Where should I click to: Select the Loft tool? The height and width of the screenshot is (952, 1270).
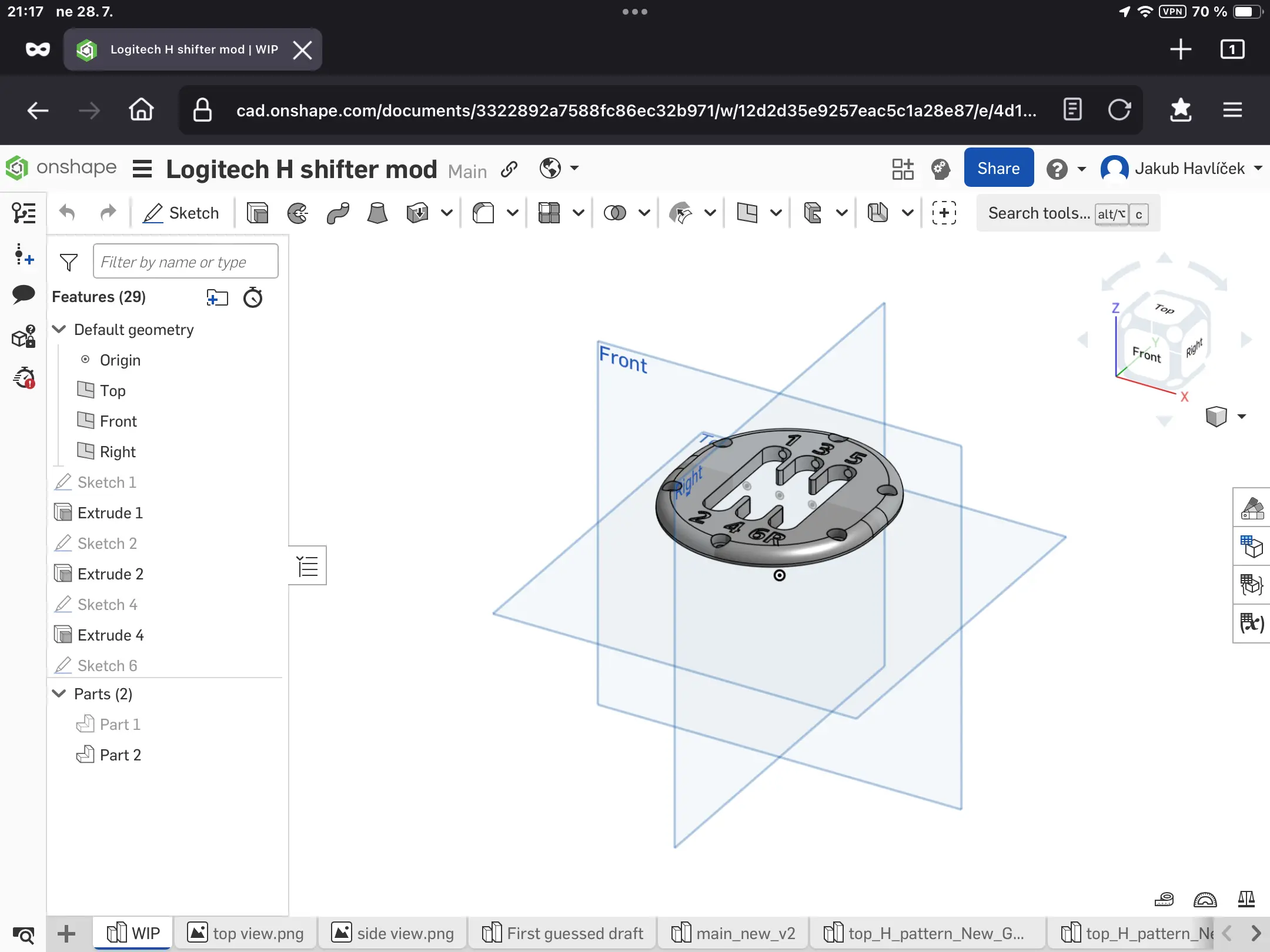coord(377,213)
